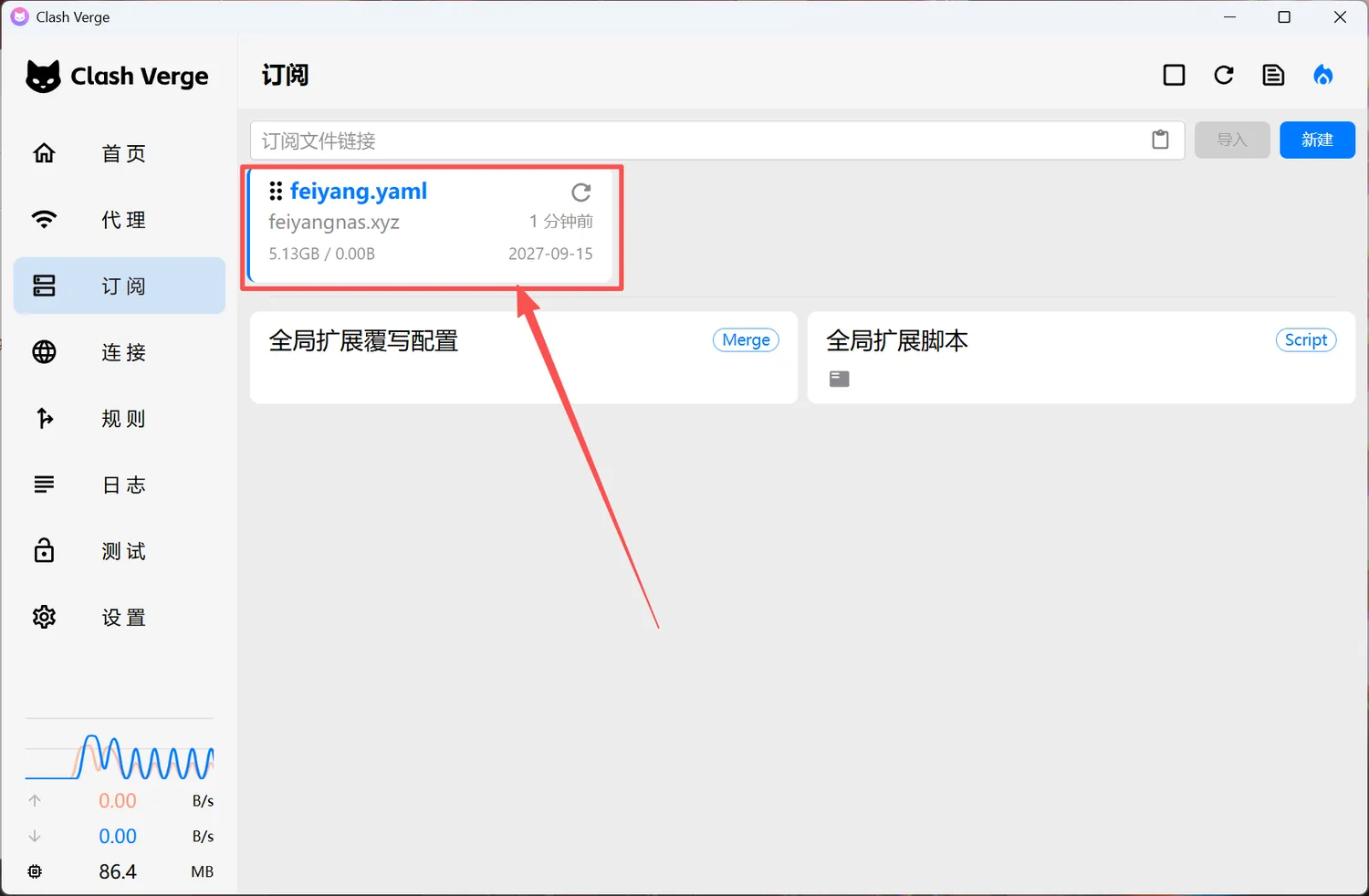Open the 全局扩展覆写配置 card
The image size is (1369, 896).
click(524, 358)
